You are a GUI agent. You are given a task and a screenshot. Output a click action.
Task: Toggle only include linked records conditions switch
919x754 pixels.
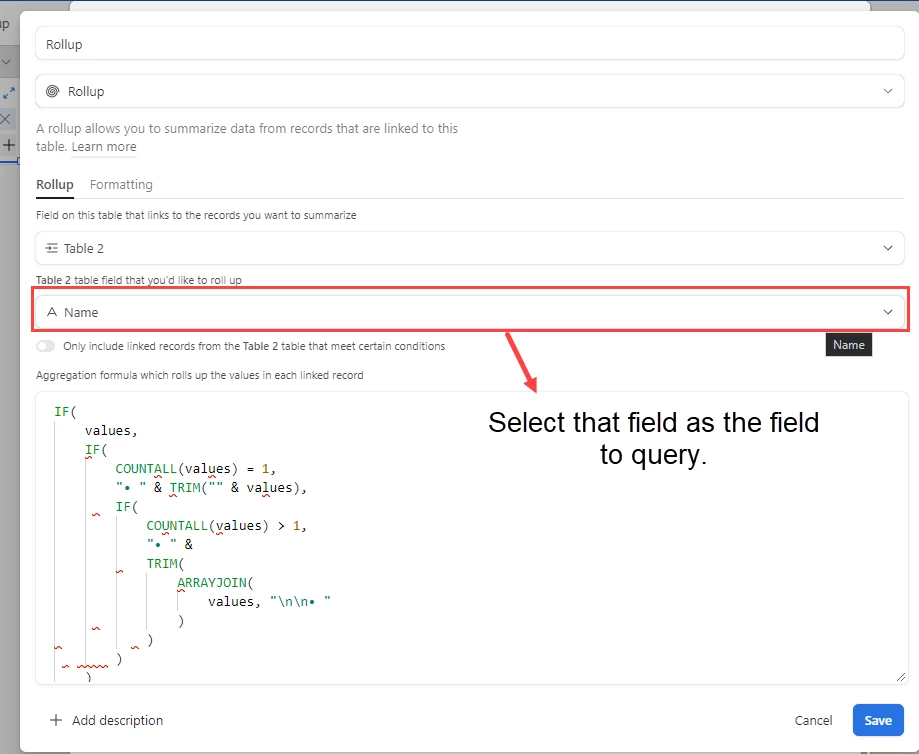(46, 346)
